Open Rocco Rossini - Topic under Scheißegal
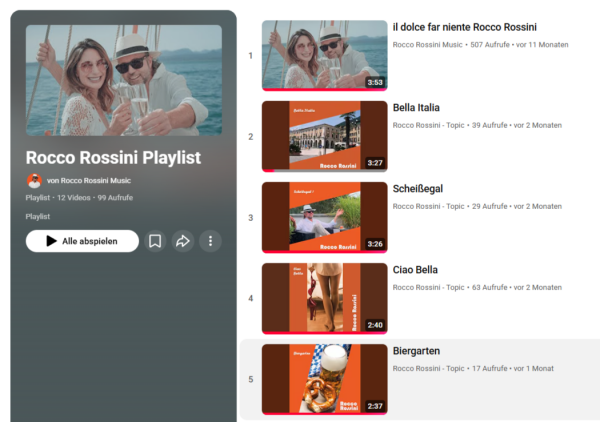The image size is (600, 422). point(428,207)
